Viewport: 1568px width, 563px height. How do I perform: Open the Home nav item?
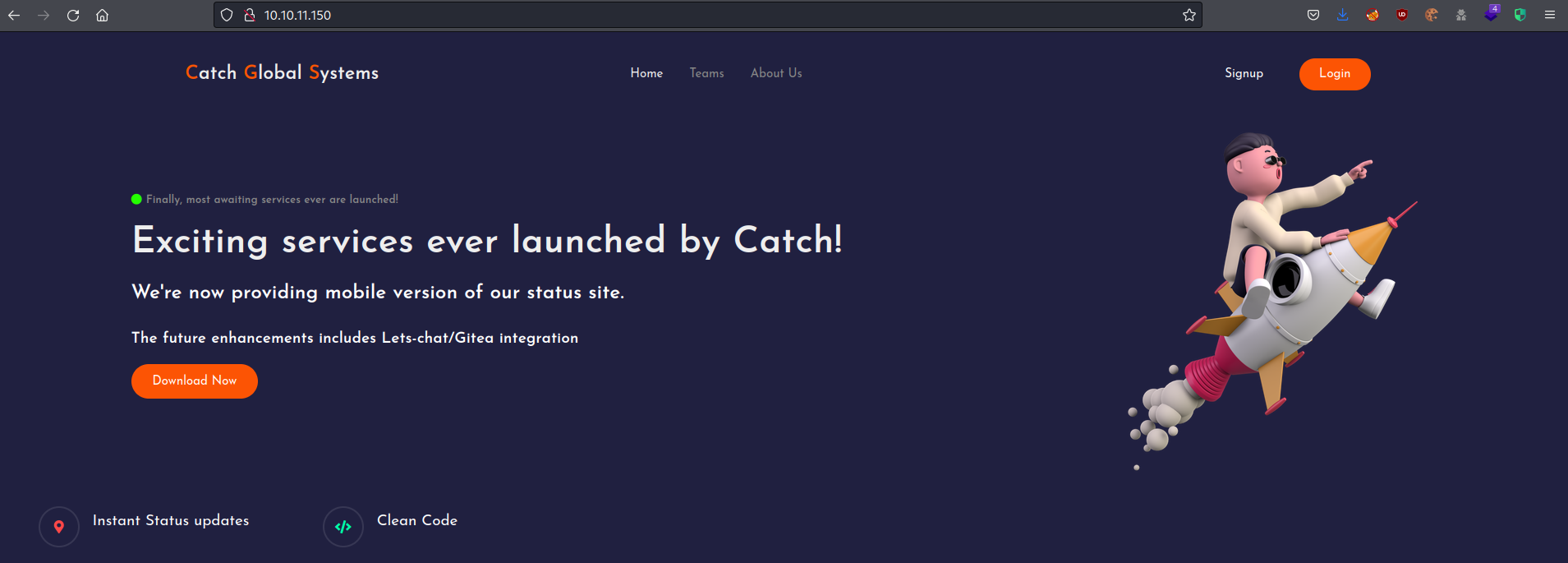[x=646, y=73]
